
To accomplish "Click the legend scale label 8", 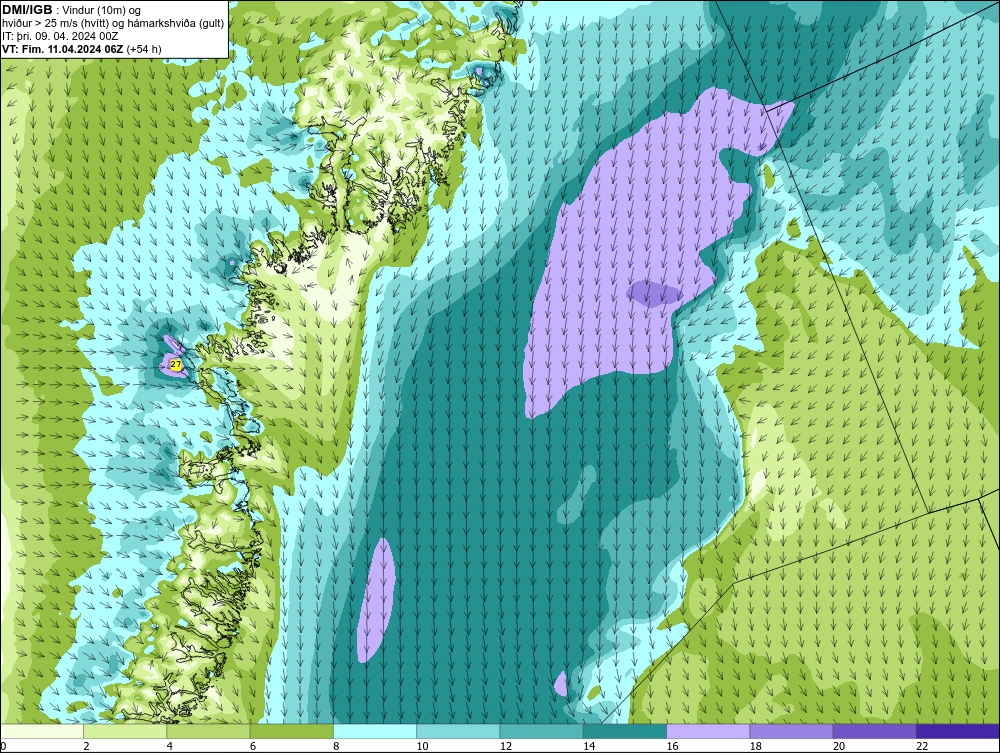I will [336, 747].
